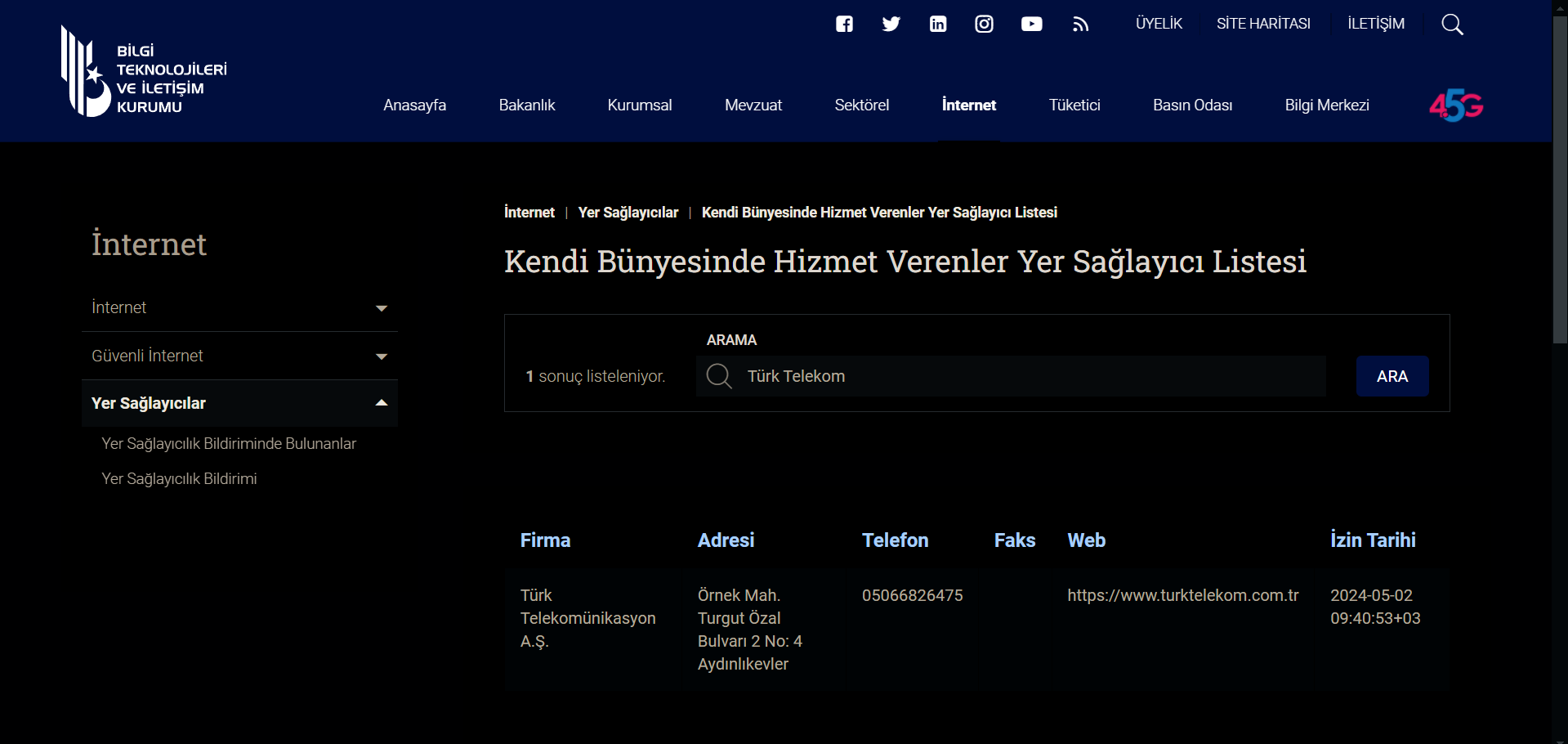Click the İnternet breadcrumb link
This screenshot has height=744, width=1568.
pyautogui.click(x=529, y=213)
